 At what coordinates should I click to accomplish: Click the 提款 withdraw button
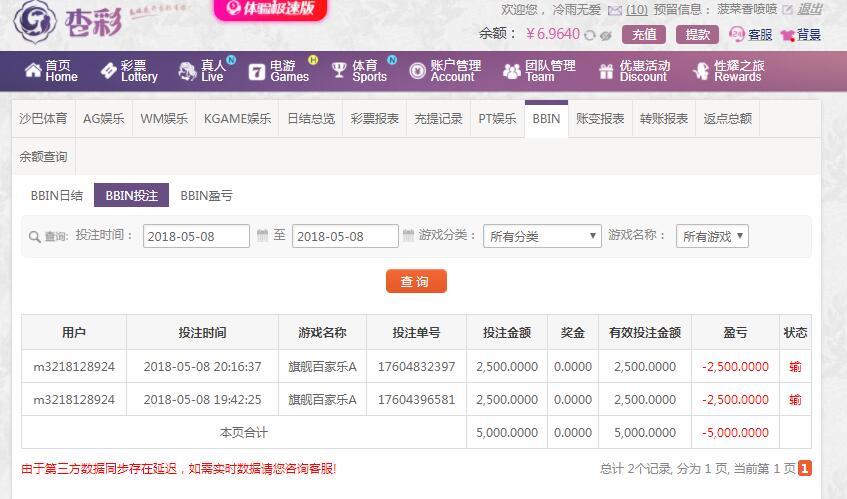pos(697,34)
